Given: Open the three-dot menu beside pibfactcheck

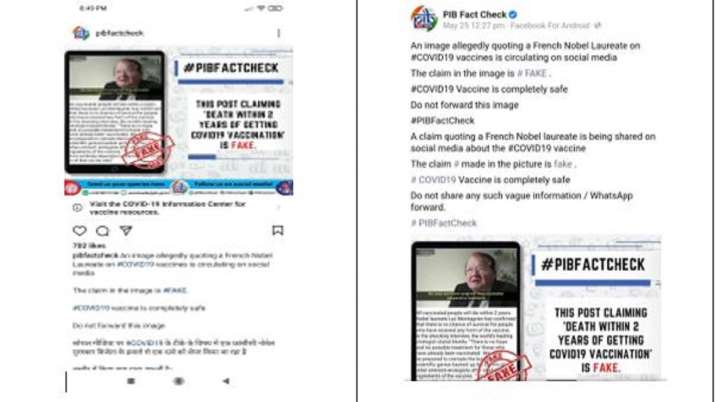Looking at the screenshot, I should pyautogui.click(x=279, y=33).
